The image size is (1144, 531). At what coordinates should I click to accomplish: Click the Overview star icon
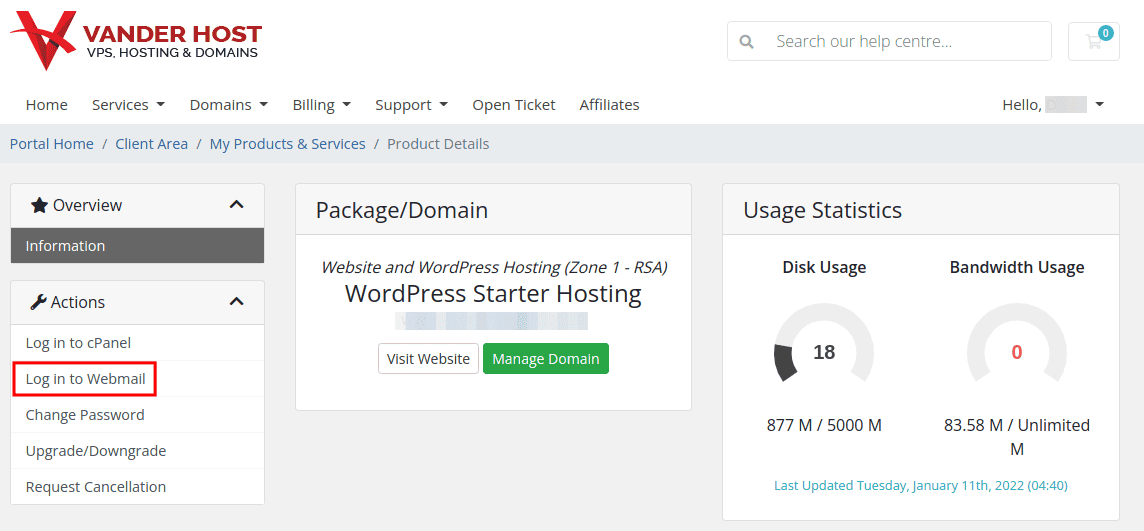click(x=39, y=206)
